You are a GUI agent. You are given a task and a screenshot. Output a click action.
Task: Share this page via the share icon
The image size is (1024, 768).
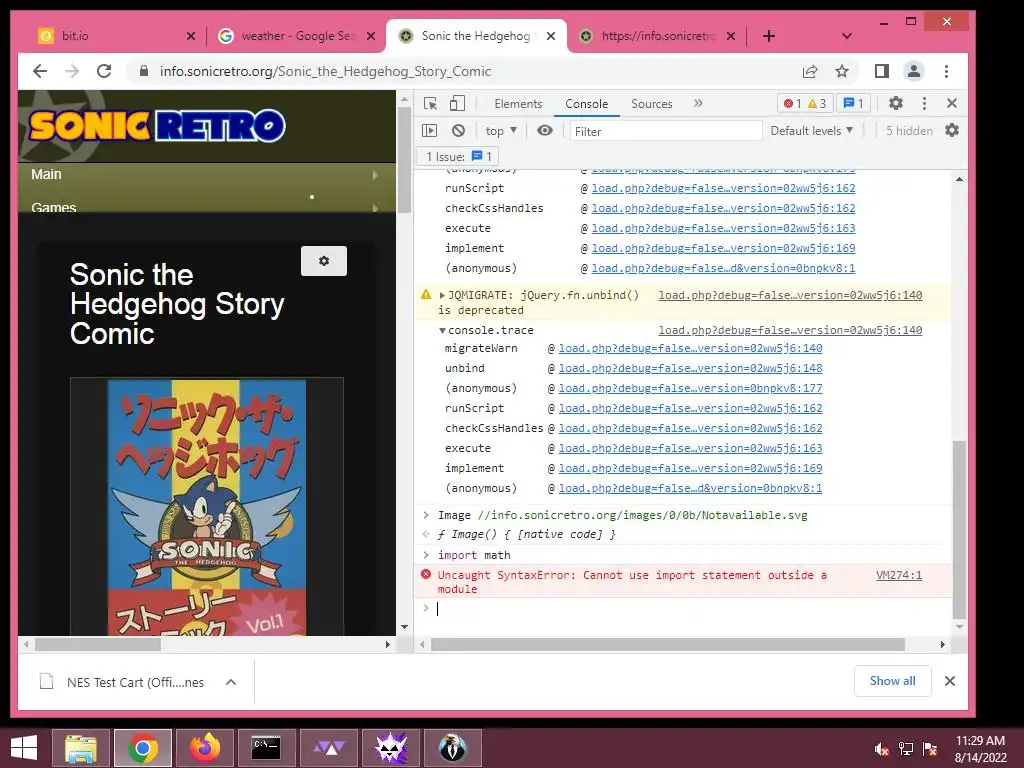tap(810, 71)
